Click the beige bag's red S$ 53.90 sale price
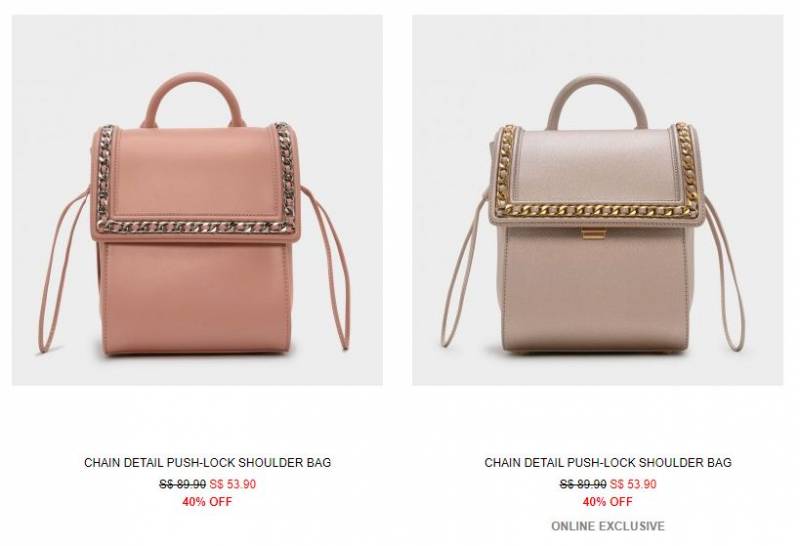This screenshot has width=800, height=546. [633, 484]
